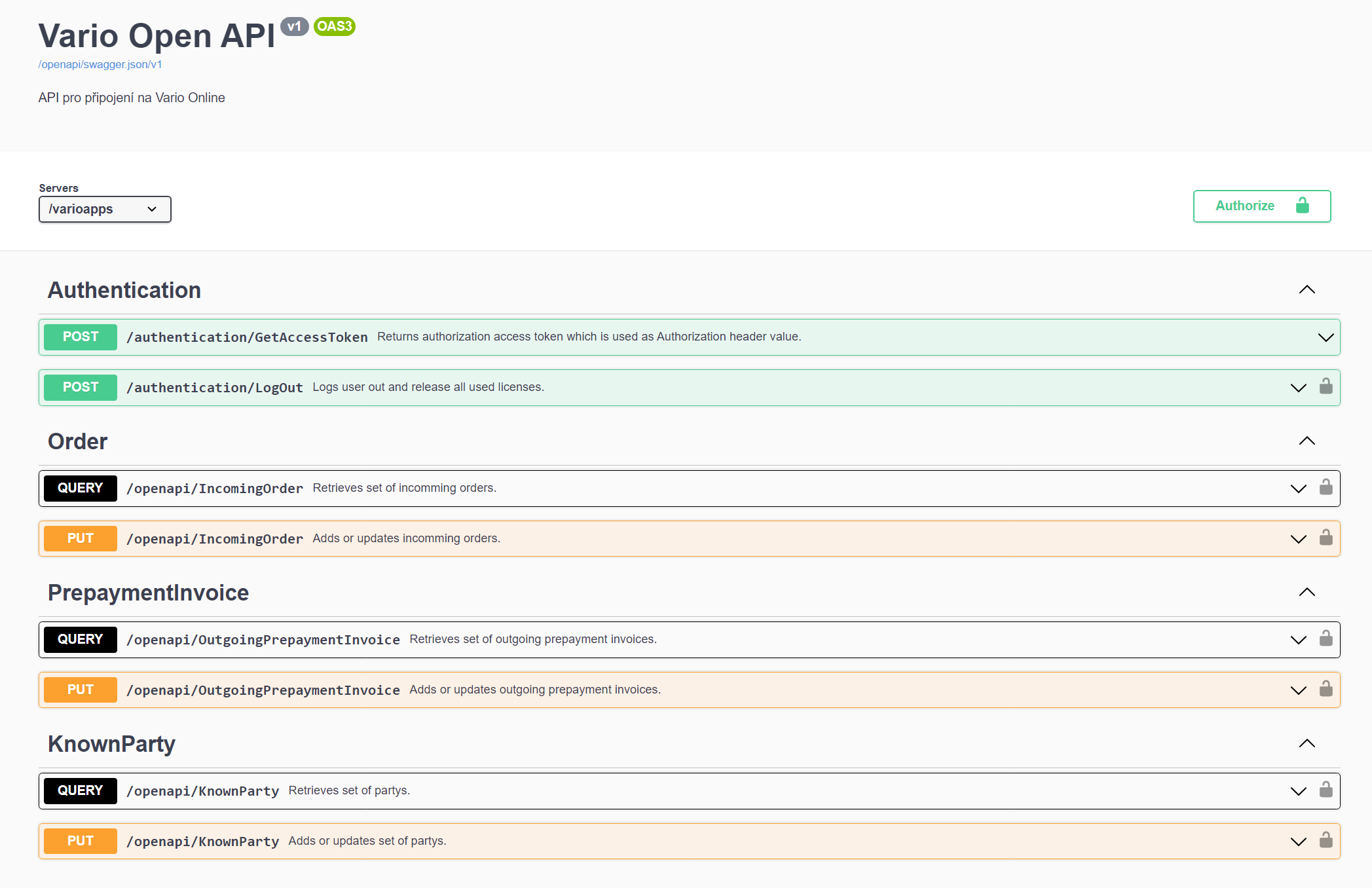This screenshot has height=888, width=1372.
Task: Collapse the KnownParty section arrow
Action: (x=1307, y=743)
